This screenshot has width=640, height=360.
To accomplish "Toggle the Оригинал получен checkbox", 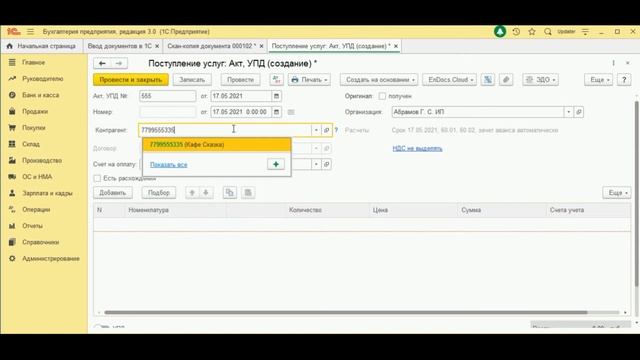I will (x=382, y=96).
